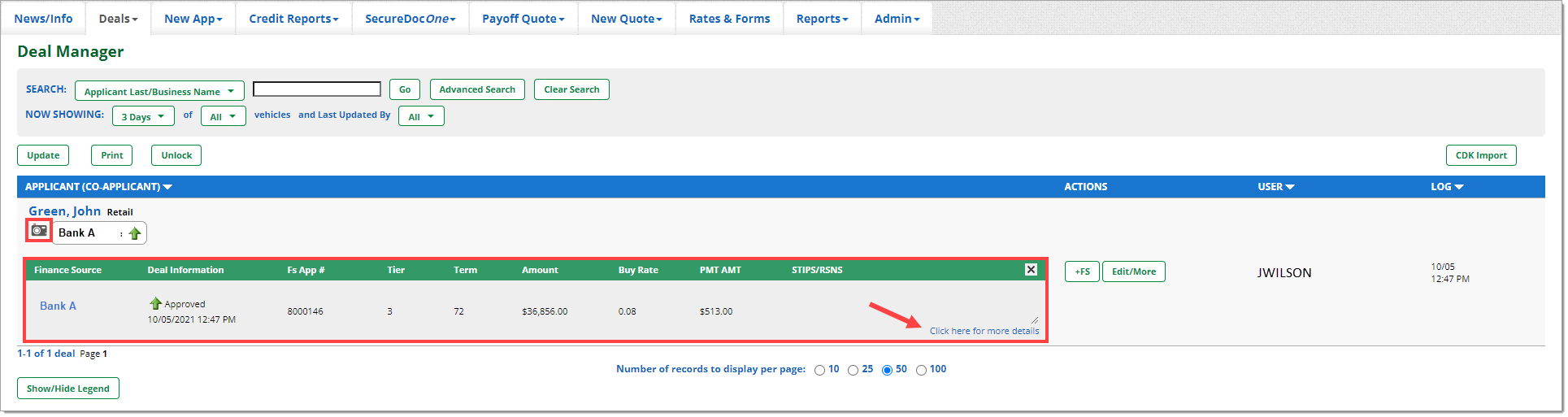Expand the 3 Days timeframe dropdown
The height and width of the screenshot is (417, 1568).
[x=143, y=116]
